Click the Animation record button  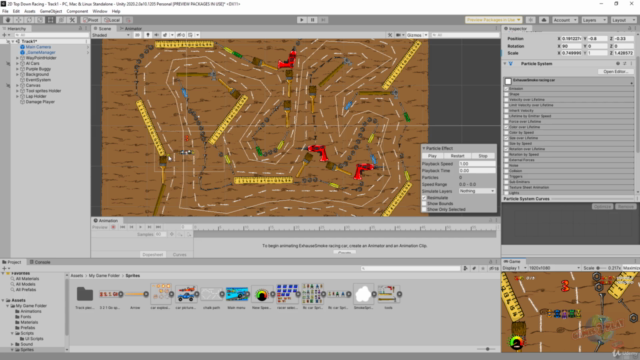(x=113, y=227)
